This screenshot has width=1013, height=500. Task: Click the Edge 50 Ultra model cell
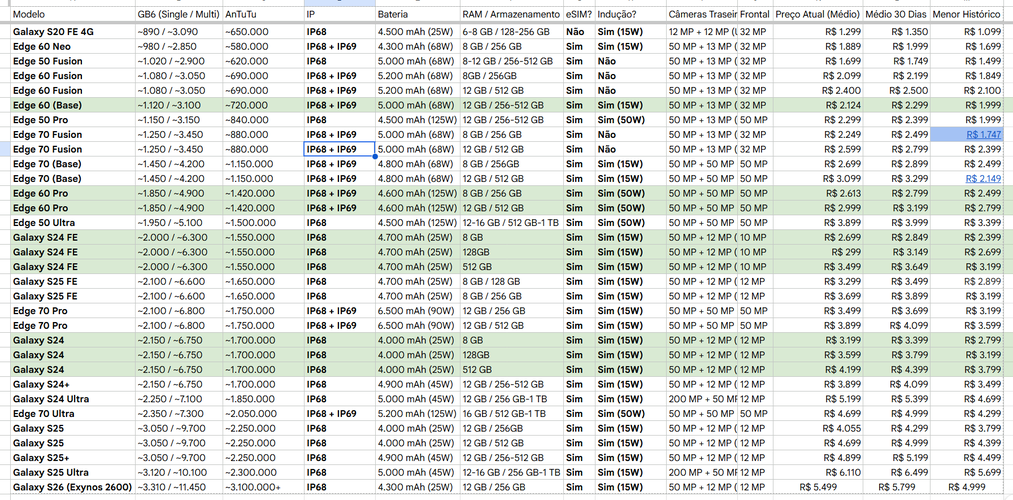[72, 222]
